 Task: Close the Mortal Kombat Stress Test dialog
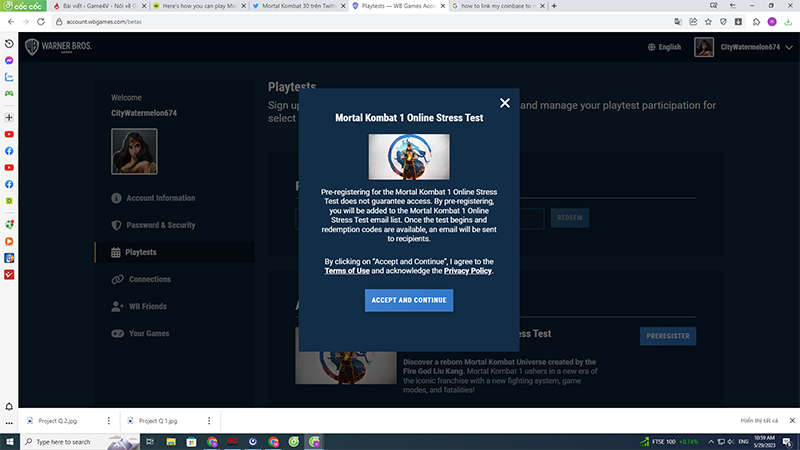[505, 103]
